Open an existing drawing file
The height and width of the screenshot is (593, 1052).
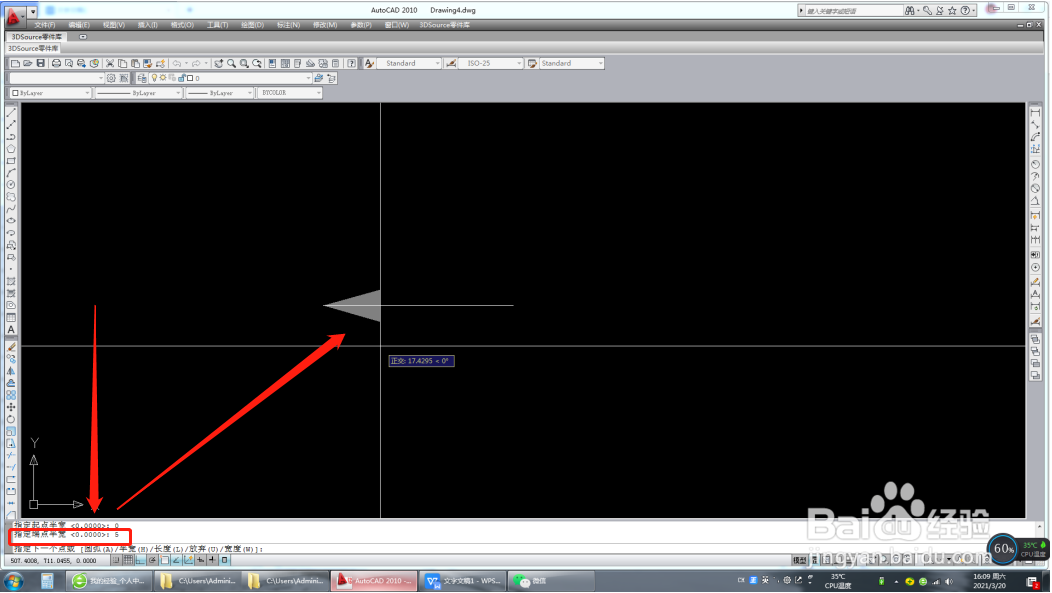pyautogui.click(x=28, y=63)
